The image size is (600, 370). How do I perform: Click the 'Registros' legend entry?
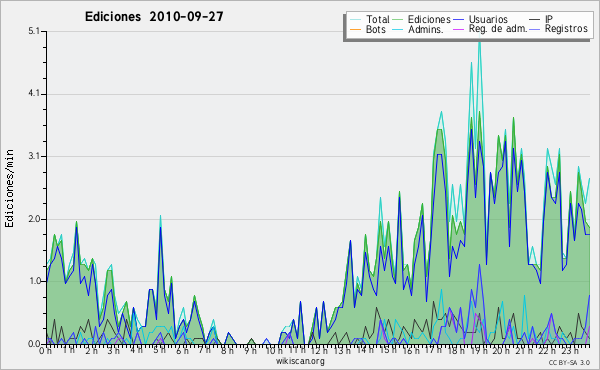pos(559,29)
